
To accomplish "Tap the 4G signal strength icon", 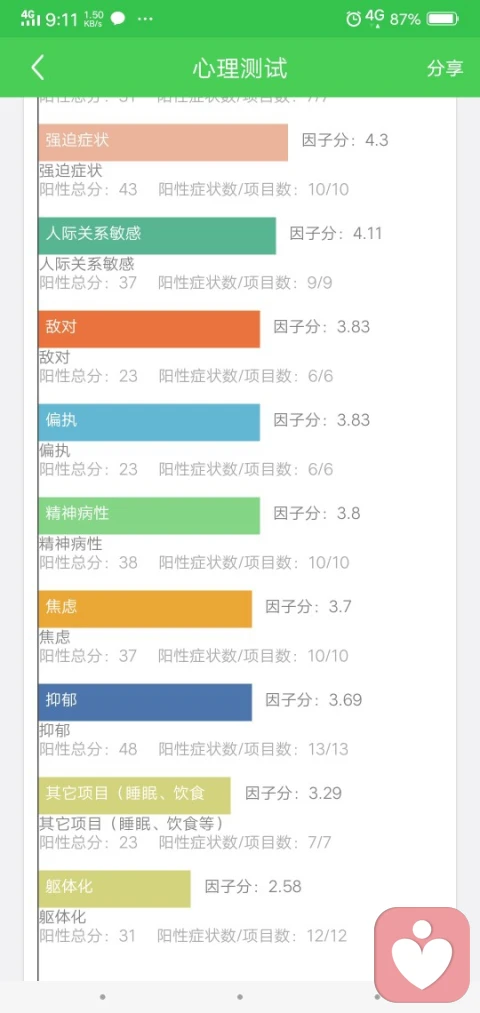I will pyautogui.click(x=30, y=18).
